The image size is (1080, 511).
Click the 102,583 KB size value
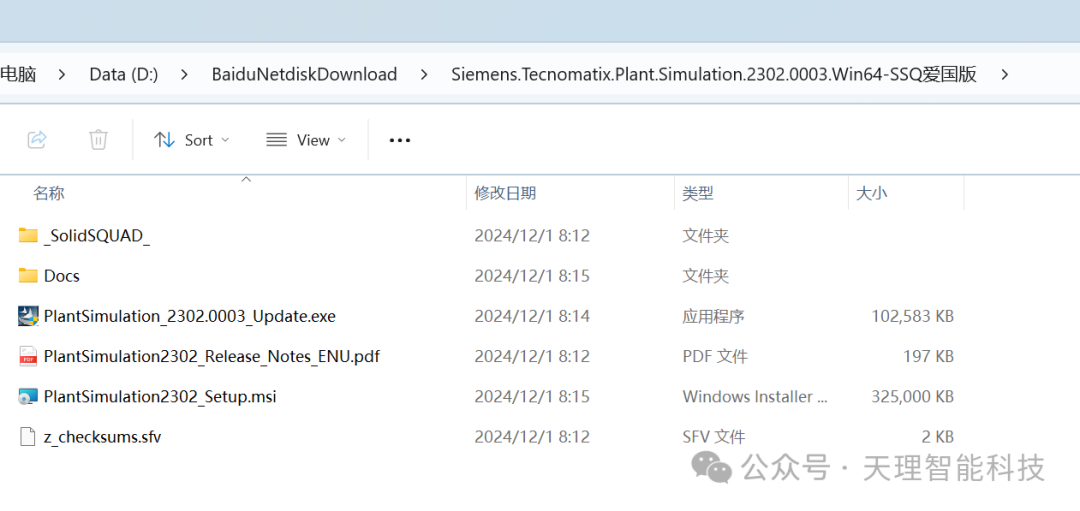coord(913,316)
